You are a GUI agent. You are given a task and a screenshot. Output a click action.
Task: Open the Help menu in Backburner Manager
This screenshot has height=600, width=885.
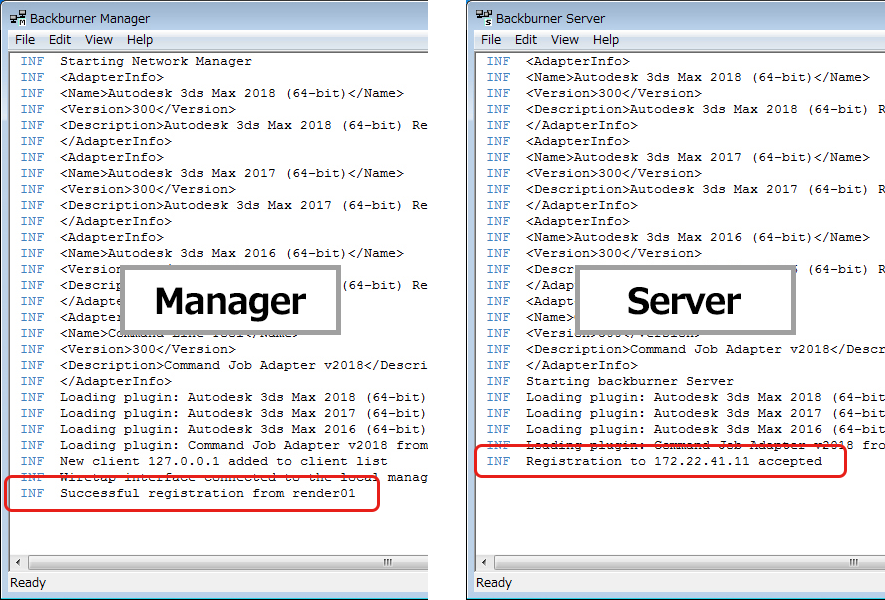(140, 40)
